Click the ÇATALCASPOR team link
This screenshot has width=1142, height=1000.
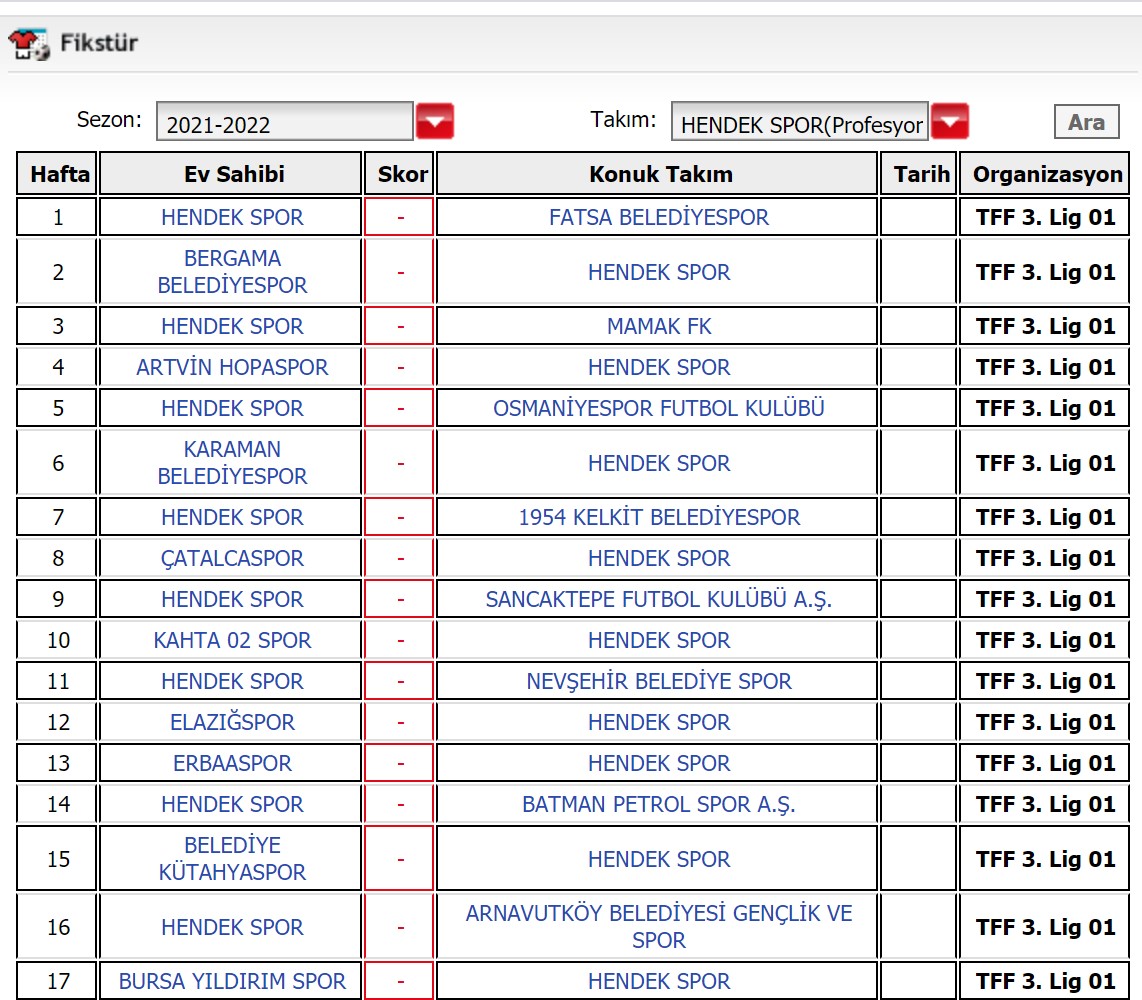pyautogui.click(x=232, y=558)
